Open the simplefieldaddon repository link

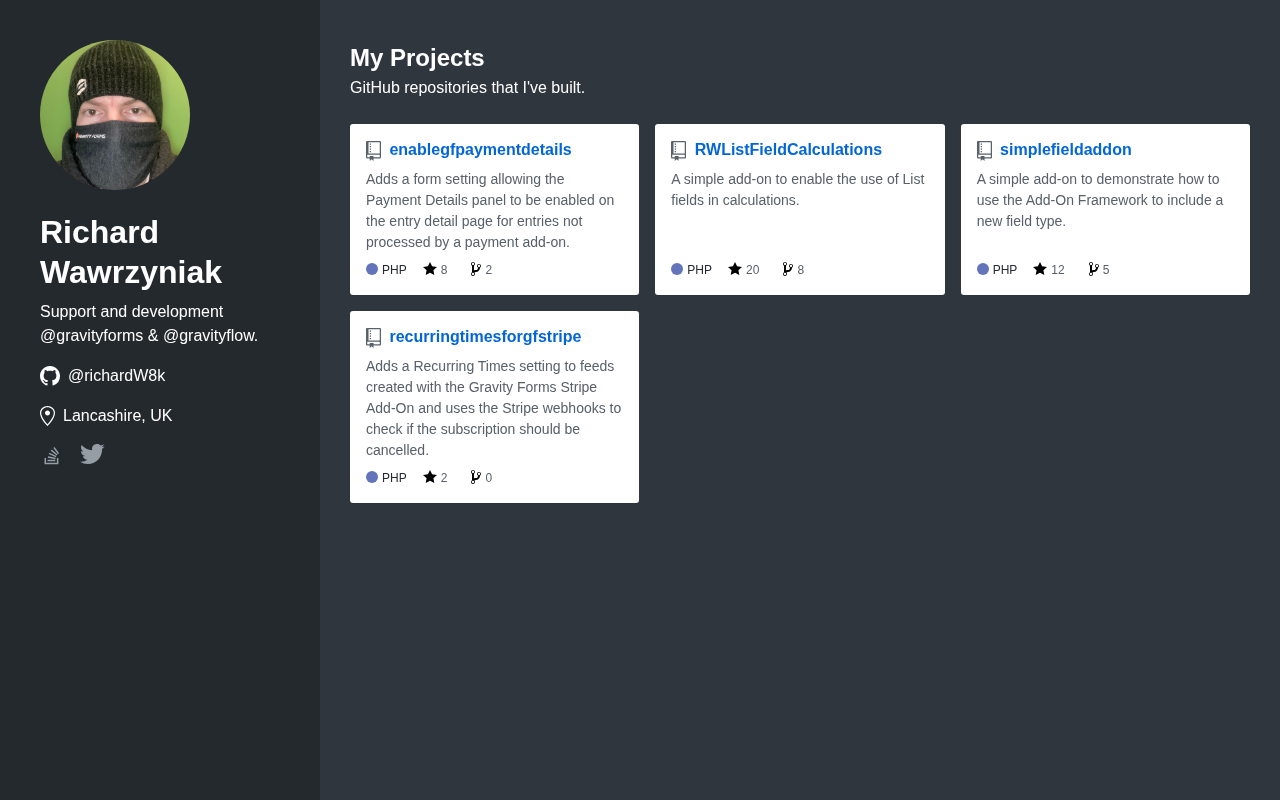1065,150
